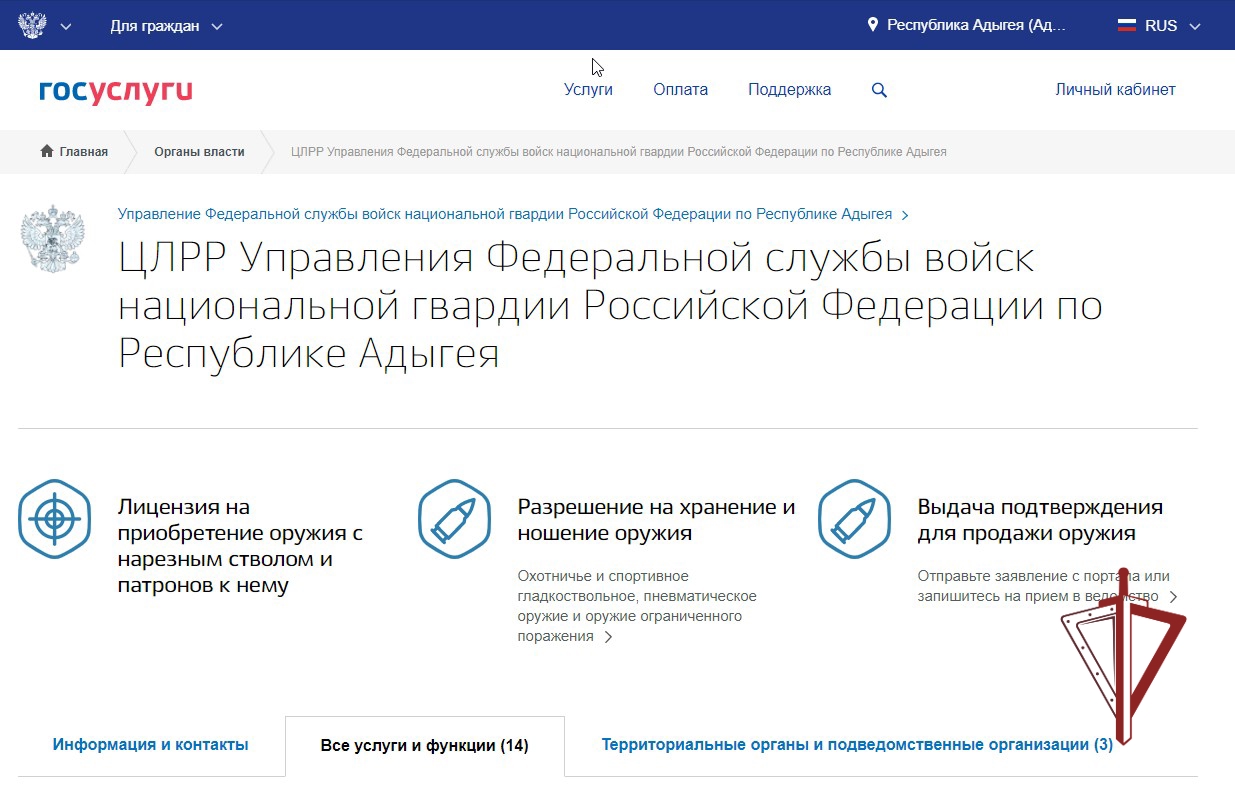The image size is (1235, 797).
Task: Click Отправьте заявление с портала description
Action: coord(1043,586)
